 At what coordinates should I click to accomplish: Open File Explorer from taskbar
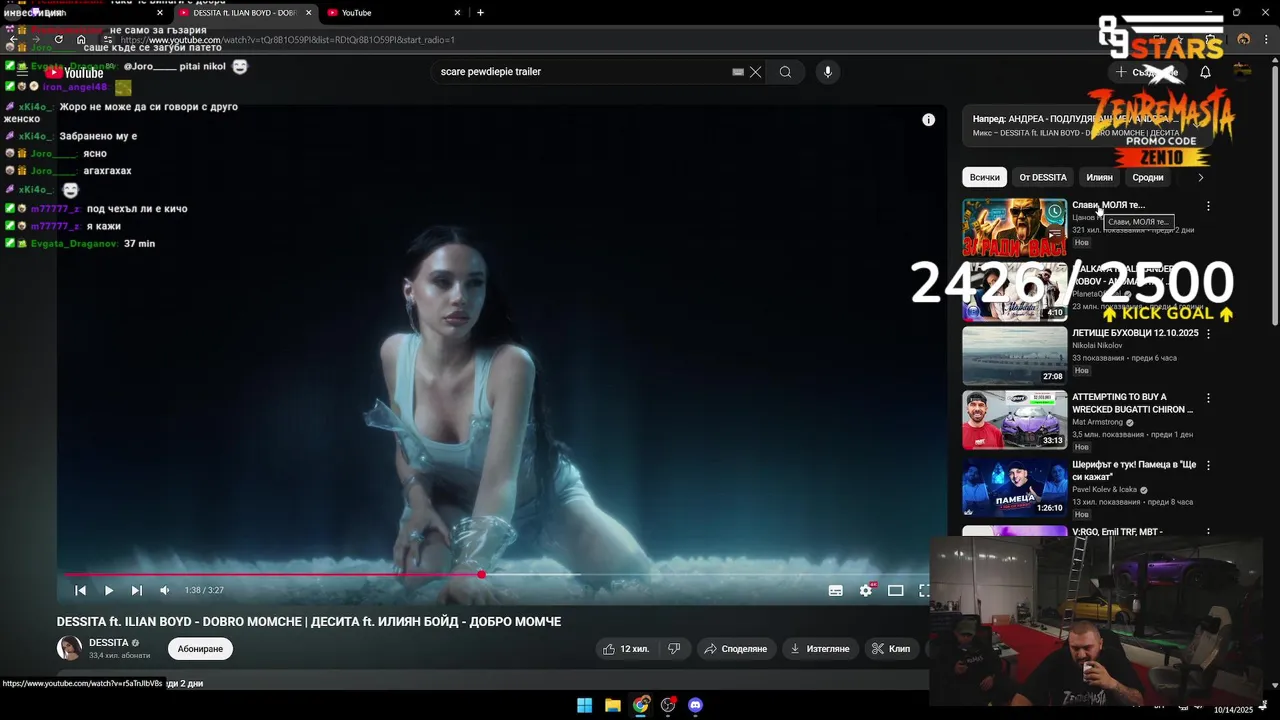(613, 705)
